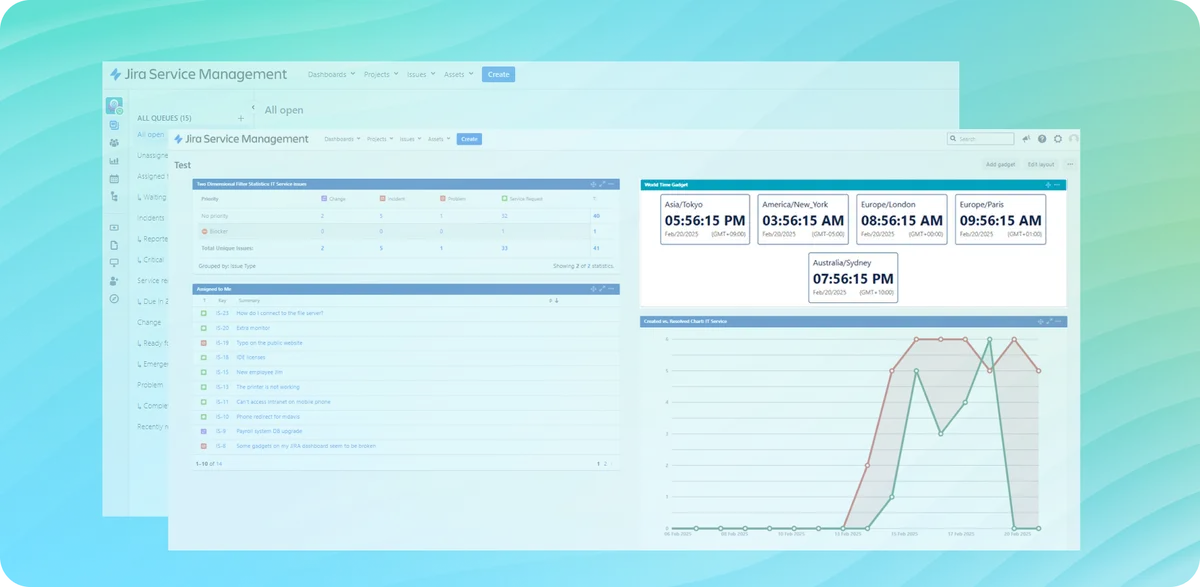Open the Dashboards menu in back window
Screen dimensions: 1200x587
pos(331,74)
